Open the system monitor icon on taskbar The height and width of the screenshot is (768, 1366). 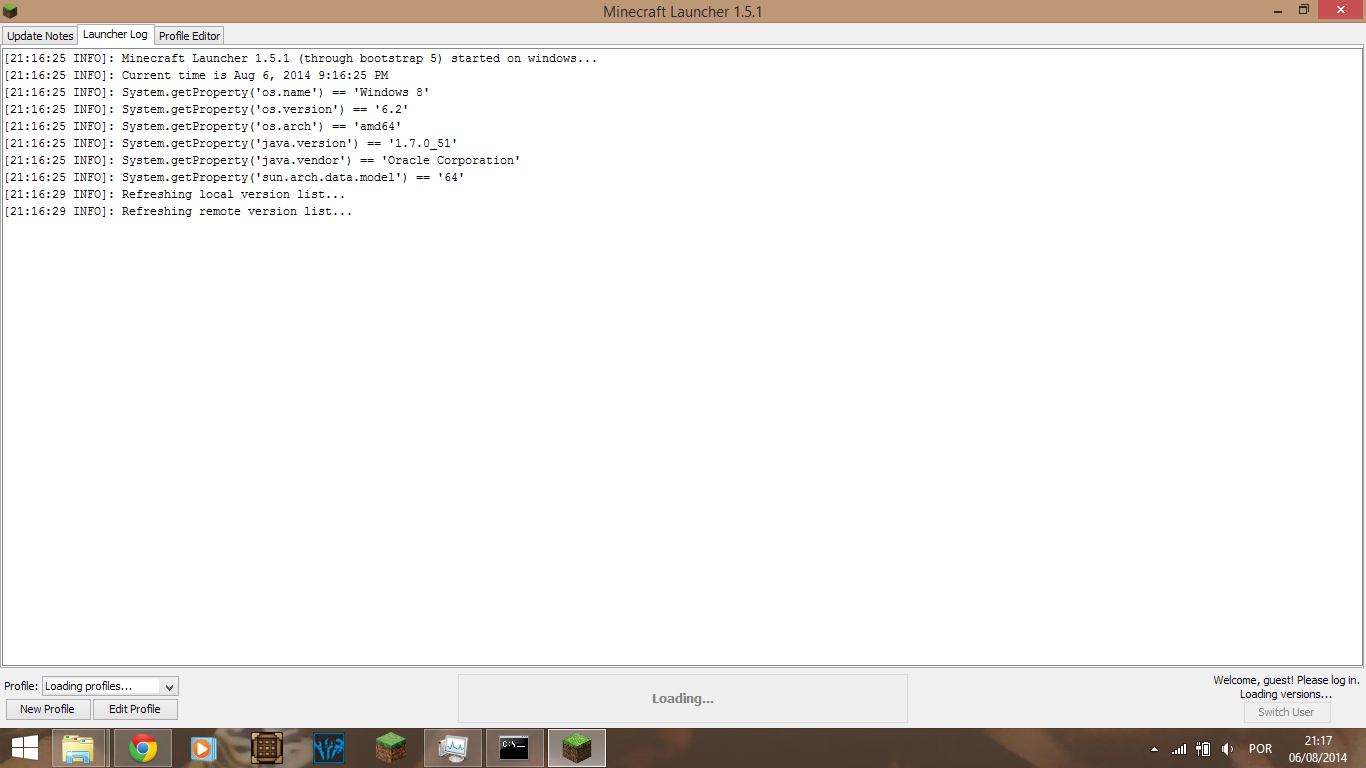(453, 748)
